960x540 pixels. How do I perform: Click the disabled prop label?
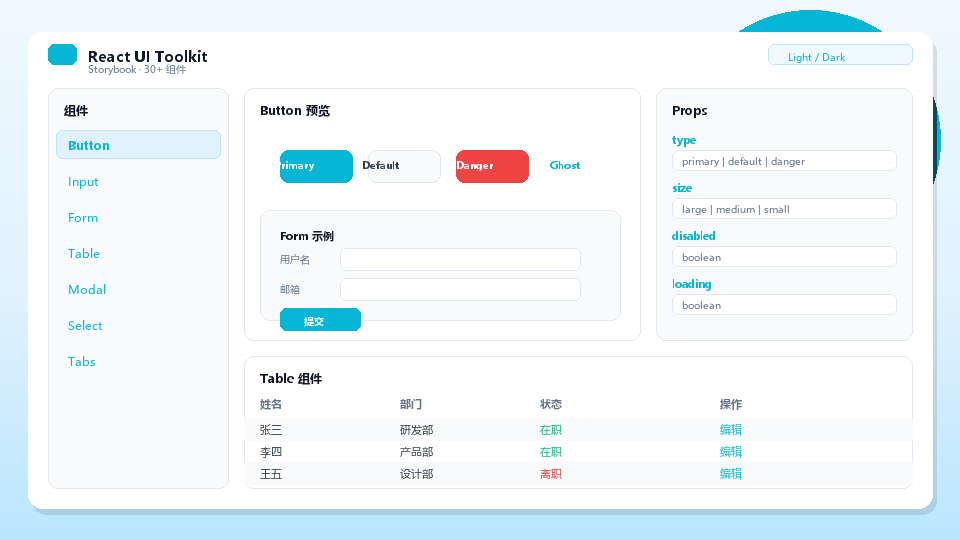pos(694,236)
